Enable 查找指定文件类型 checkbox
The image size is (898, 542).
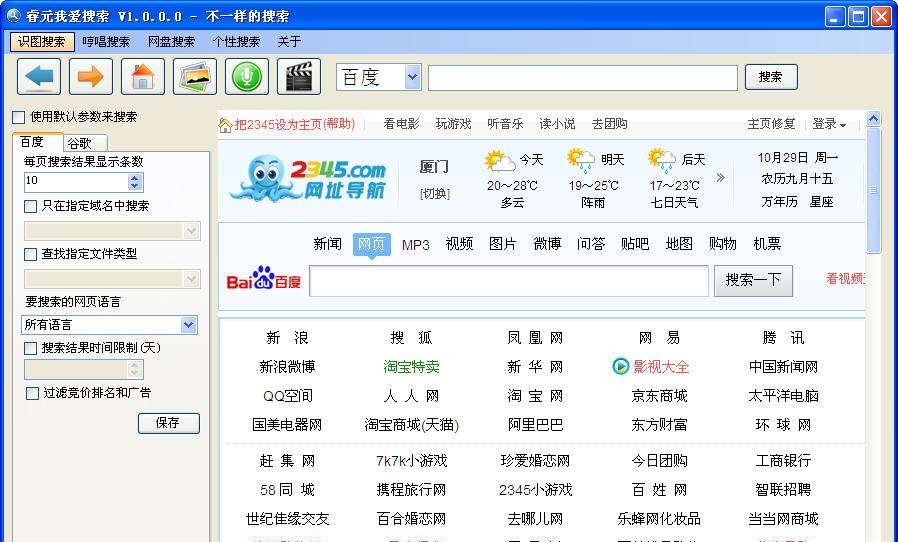coord(30,254)
